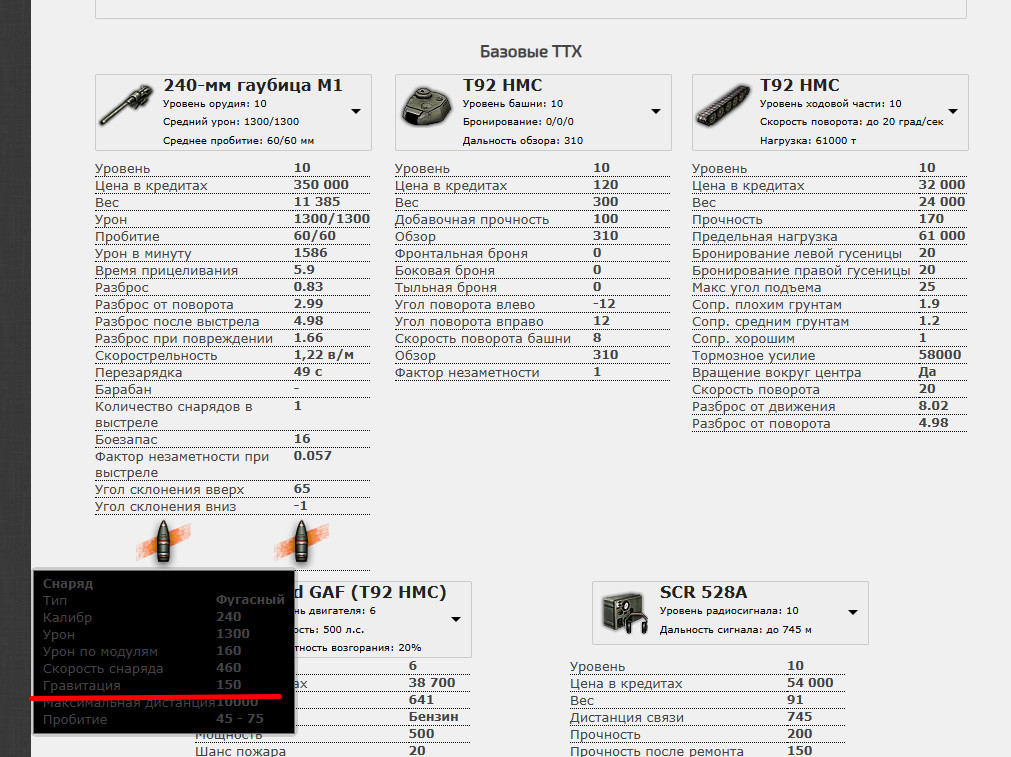1011x757 pixels.
Task: Select the second orange shell icon
Action: coord(301,541)
